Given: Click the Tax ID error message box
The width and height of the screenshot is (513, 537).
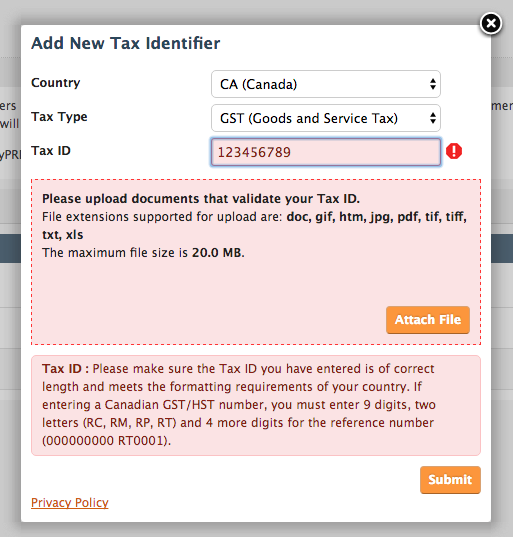Looking at the screenshot, I should pyautogui.click(x=256, y=405).
